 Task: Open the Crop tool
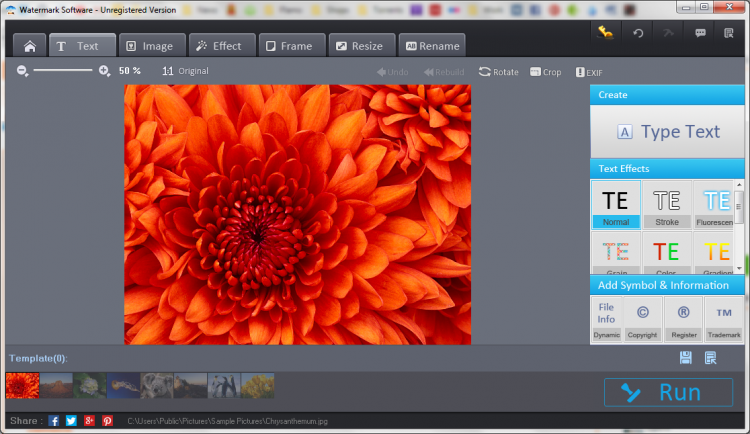click(546, 72)
